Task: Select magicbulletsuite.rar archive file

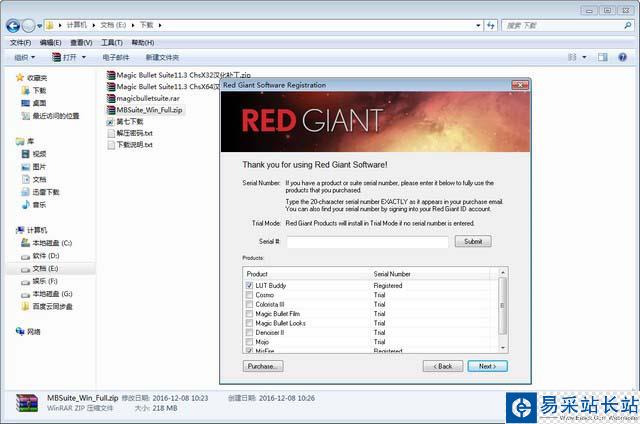Action: pos(143,98)
